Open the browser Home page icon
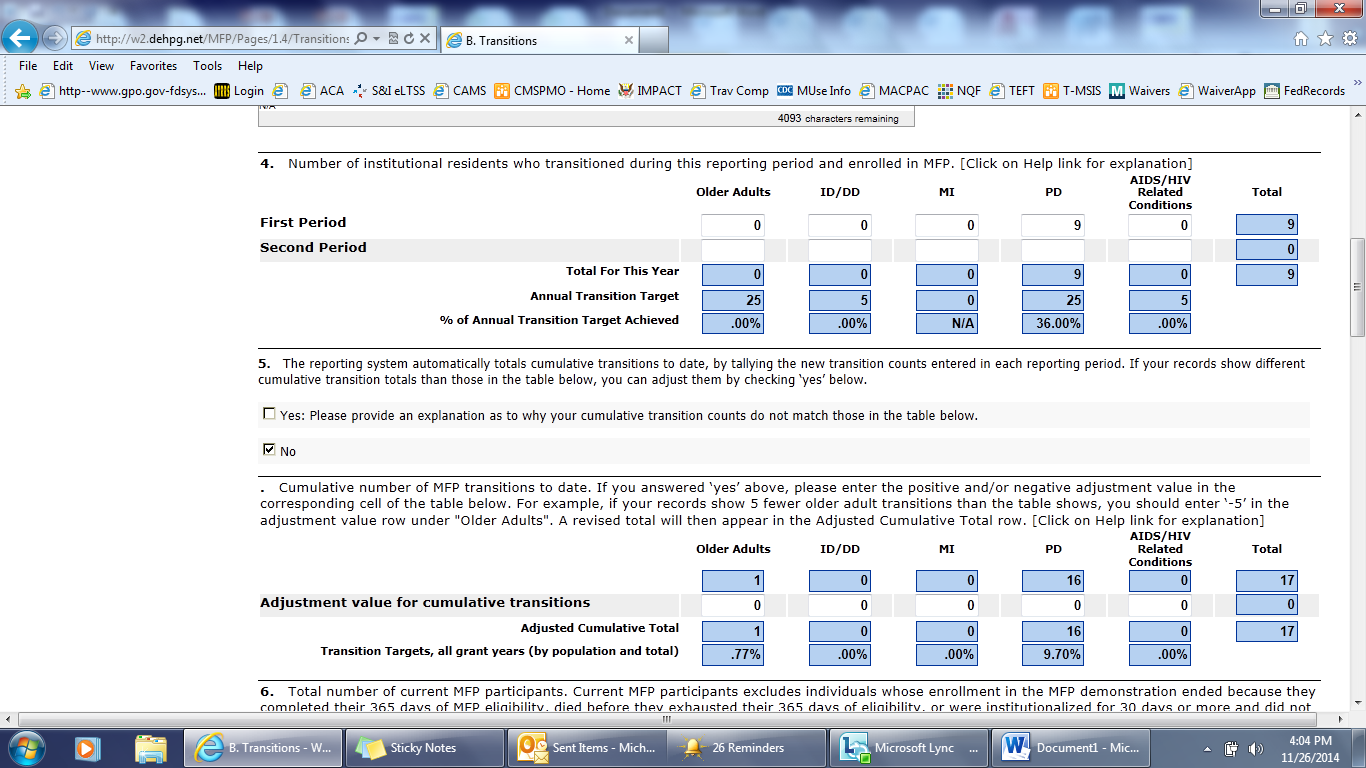This screenshot has width=1366, height=768. 1301,39
